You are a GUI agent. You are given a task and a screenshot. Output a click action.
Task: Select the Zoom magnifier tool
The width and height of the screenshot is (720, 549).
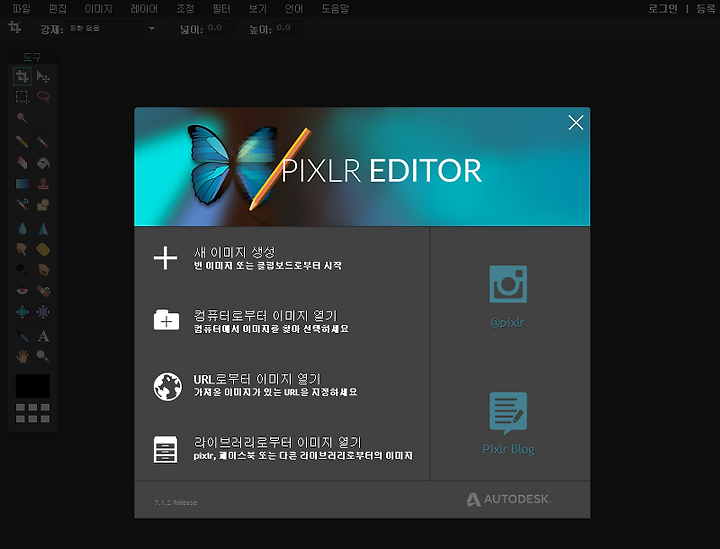click(43, 356)
